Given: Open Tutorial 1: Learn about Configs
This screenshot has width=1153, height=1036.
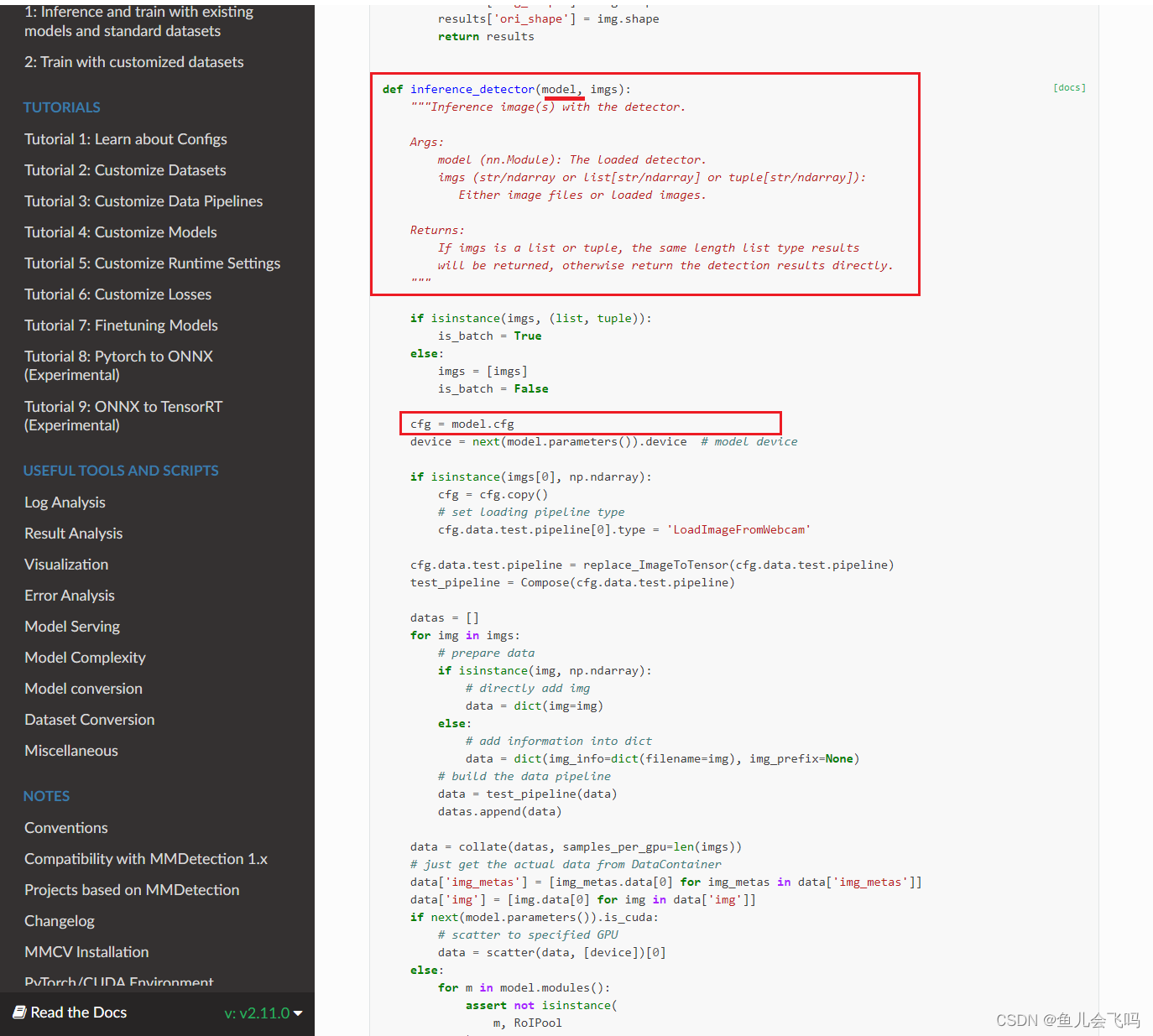Looking at the screenshot, I should click(x=125, y=138).
